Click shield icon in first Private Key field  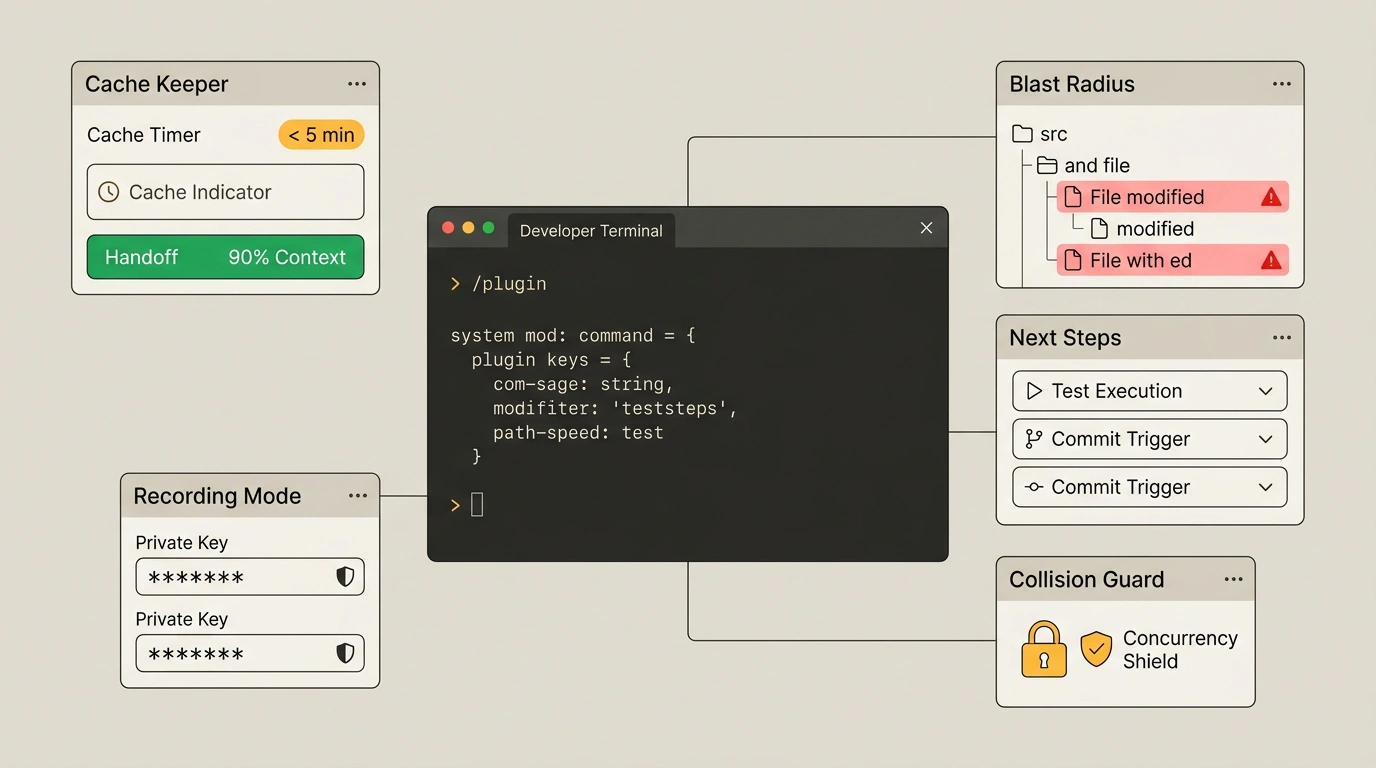tap(345, 577)
